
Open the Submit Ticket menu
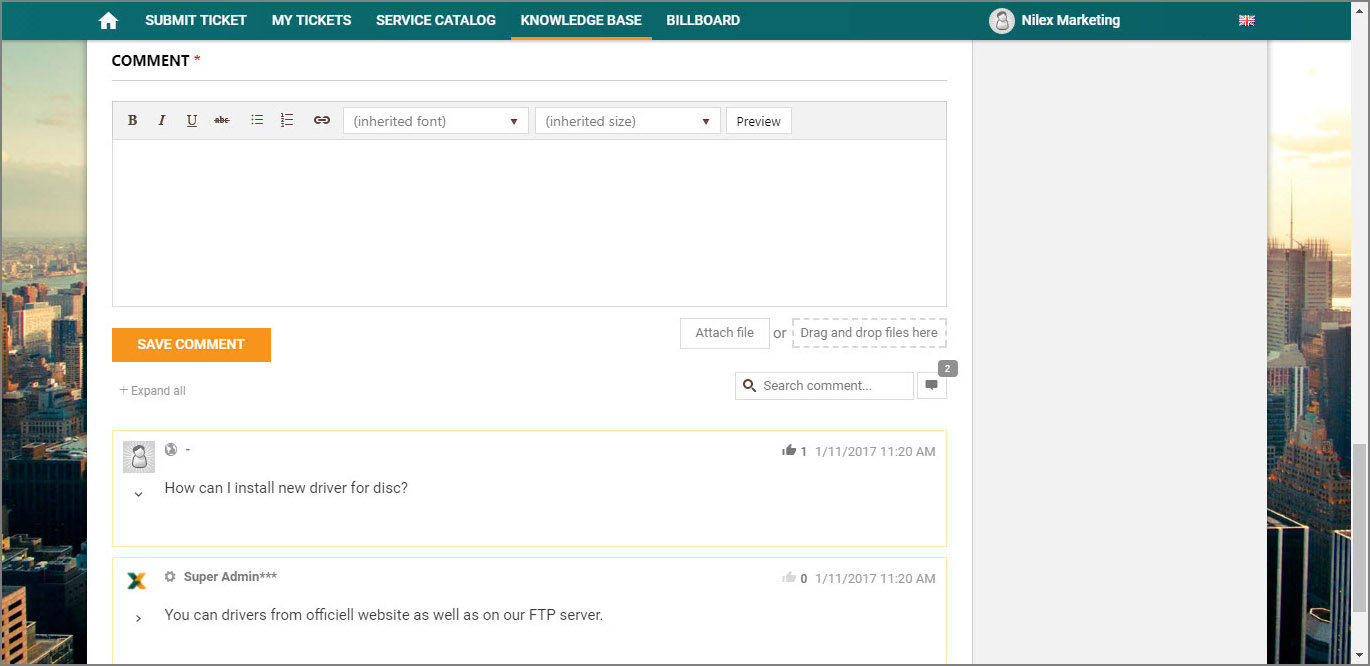coord(196,20)
